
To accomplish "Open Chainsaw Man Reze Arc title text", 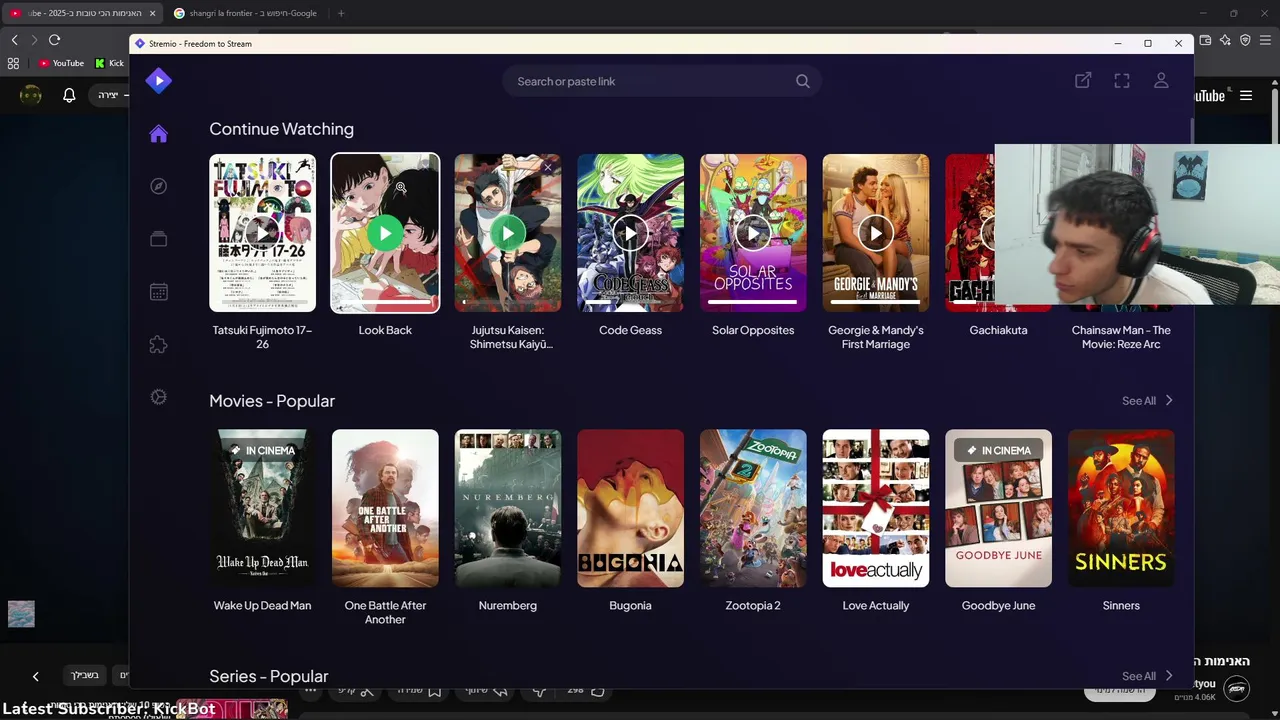I will point(1121,337).
